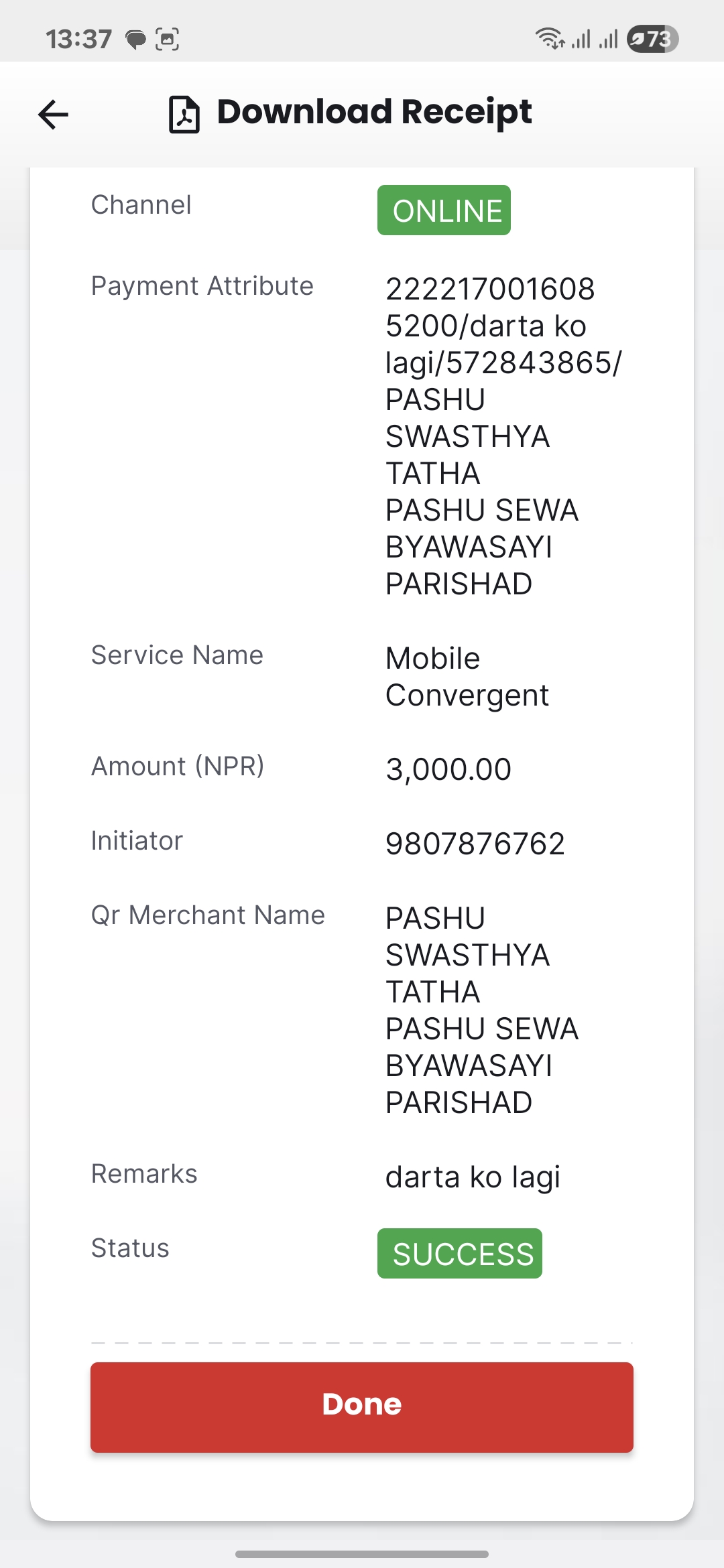724x1568 pixels.
Task: Tap the bottom navigation gesture handle
Action: [362, 1553]
